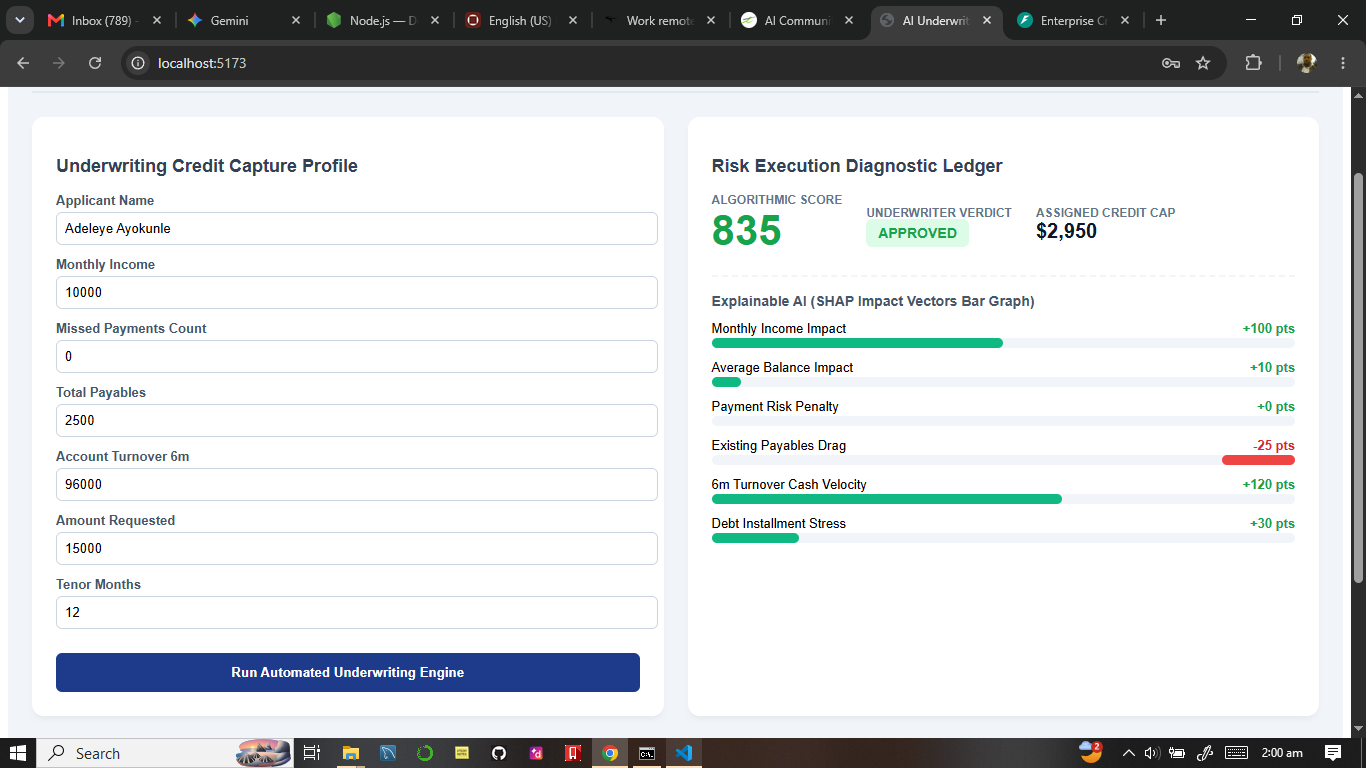Show hidden system tray icons

[1129, 753]
